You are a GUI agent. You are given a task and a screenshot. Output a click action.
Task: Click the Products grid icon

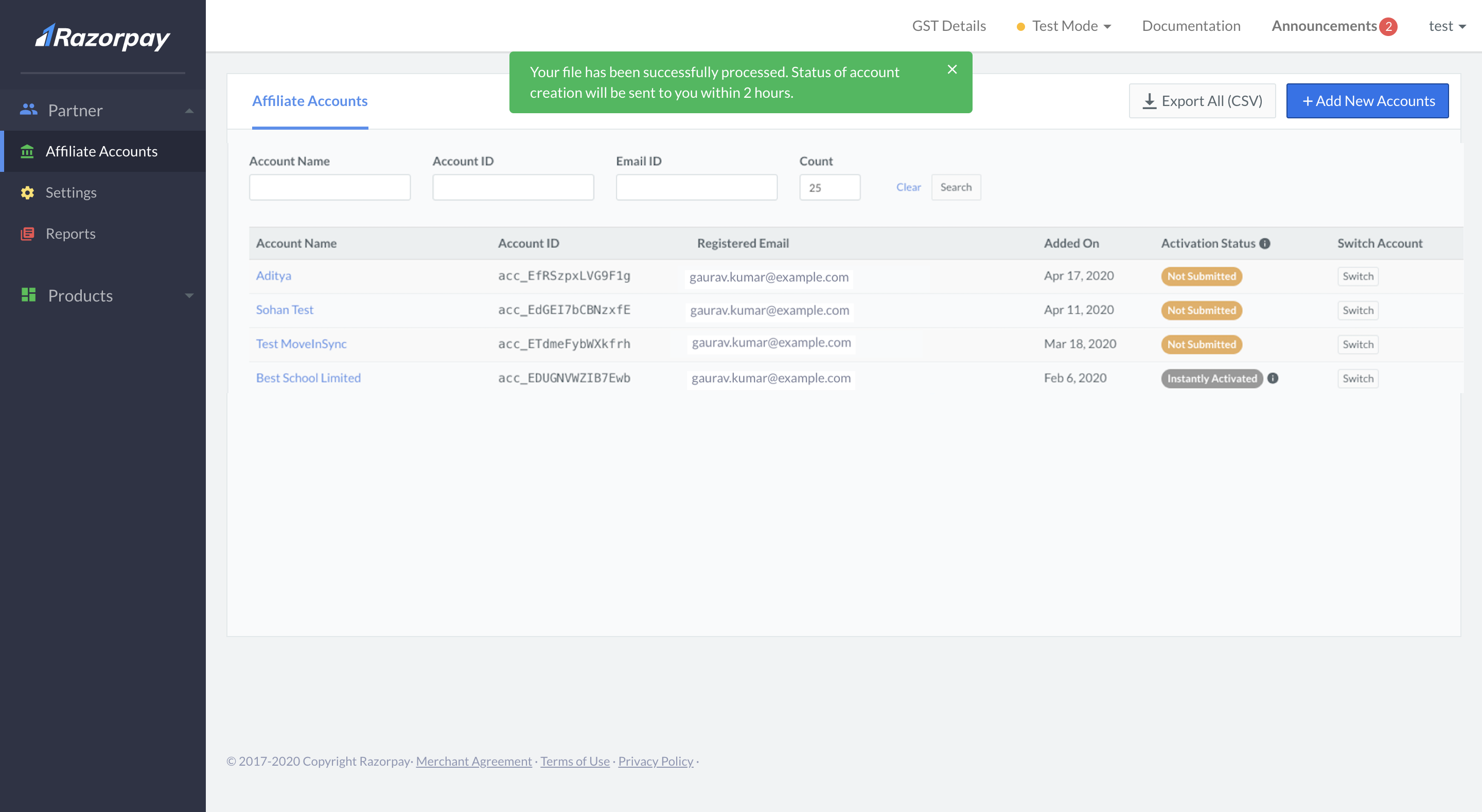click(x=28, y=295)
